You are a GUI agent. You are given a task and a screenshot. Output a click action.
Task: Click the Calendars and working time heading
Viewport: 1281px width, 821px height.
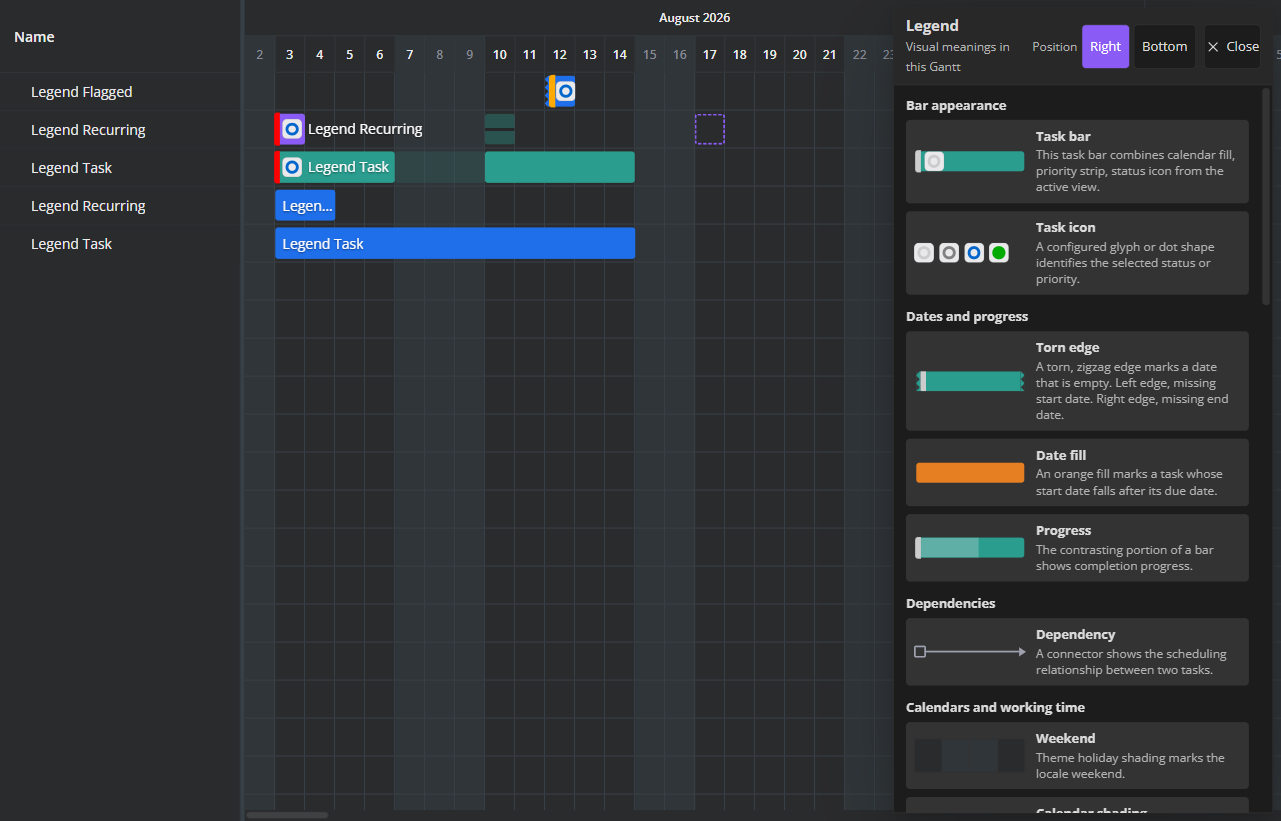click(995, 707)
